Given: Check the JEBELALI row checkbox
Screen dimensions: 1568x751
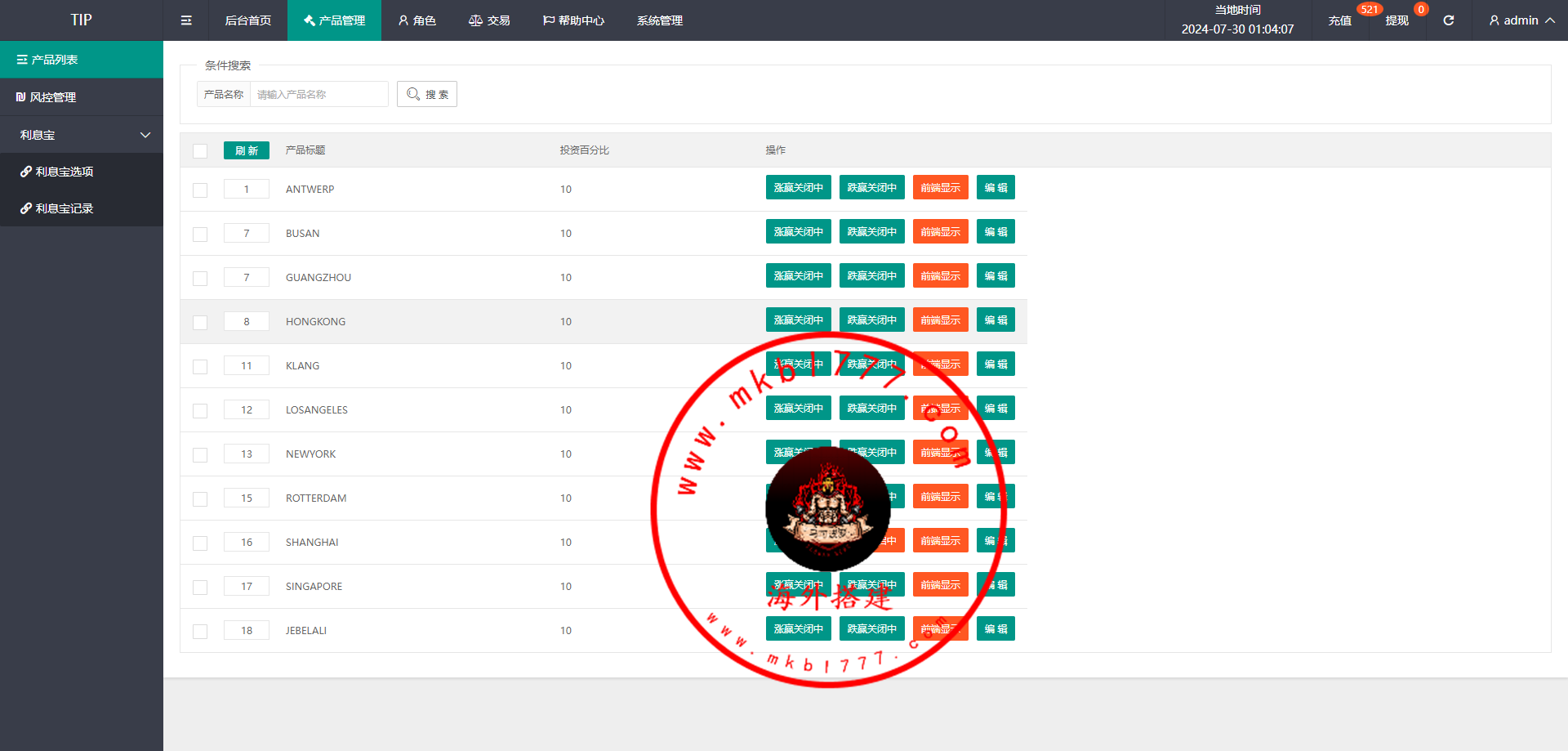Looking at the screenshot, I should point(200,632).
